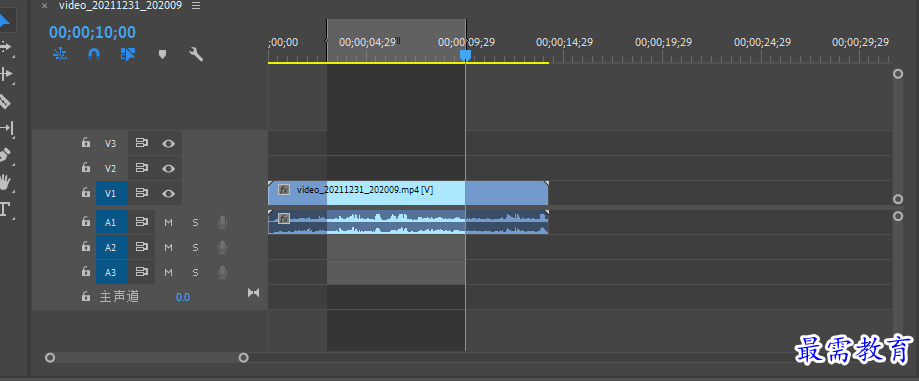Viewport: 919px width, 381px height.
Task: Toggle A1 track targeting
Action: 112,222
